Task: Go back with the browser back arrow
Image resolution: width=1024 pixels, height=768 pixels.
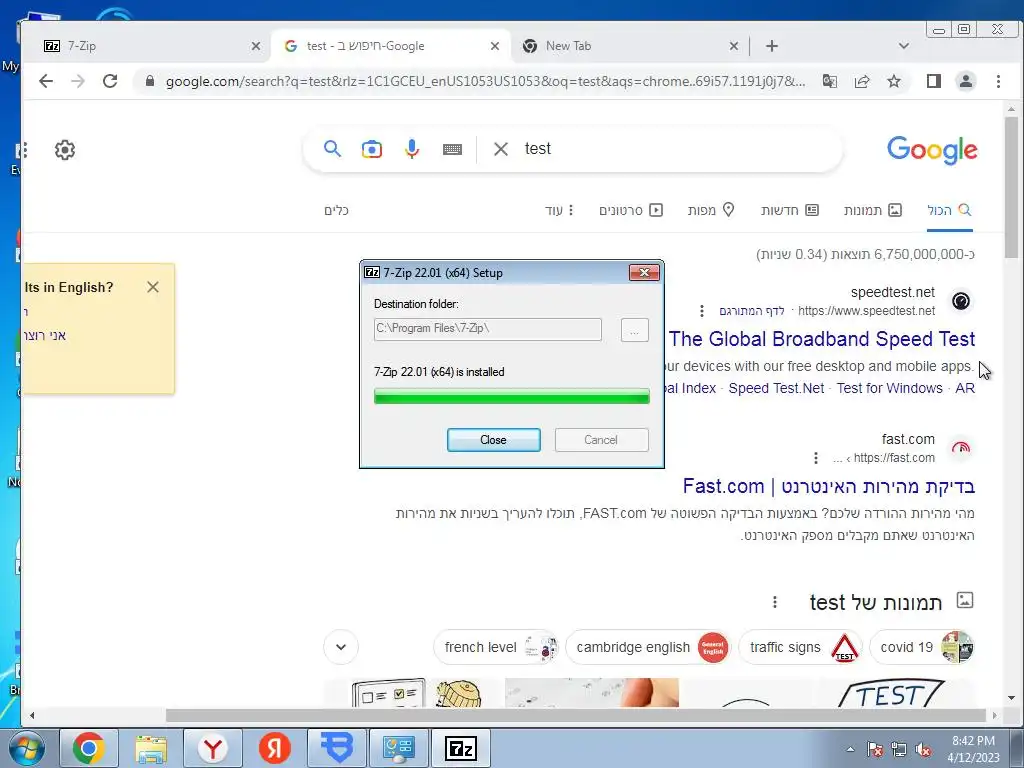Action: pos(46,81)
